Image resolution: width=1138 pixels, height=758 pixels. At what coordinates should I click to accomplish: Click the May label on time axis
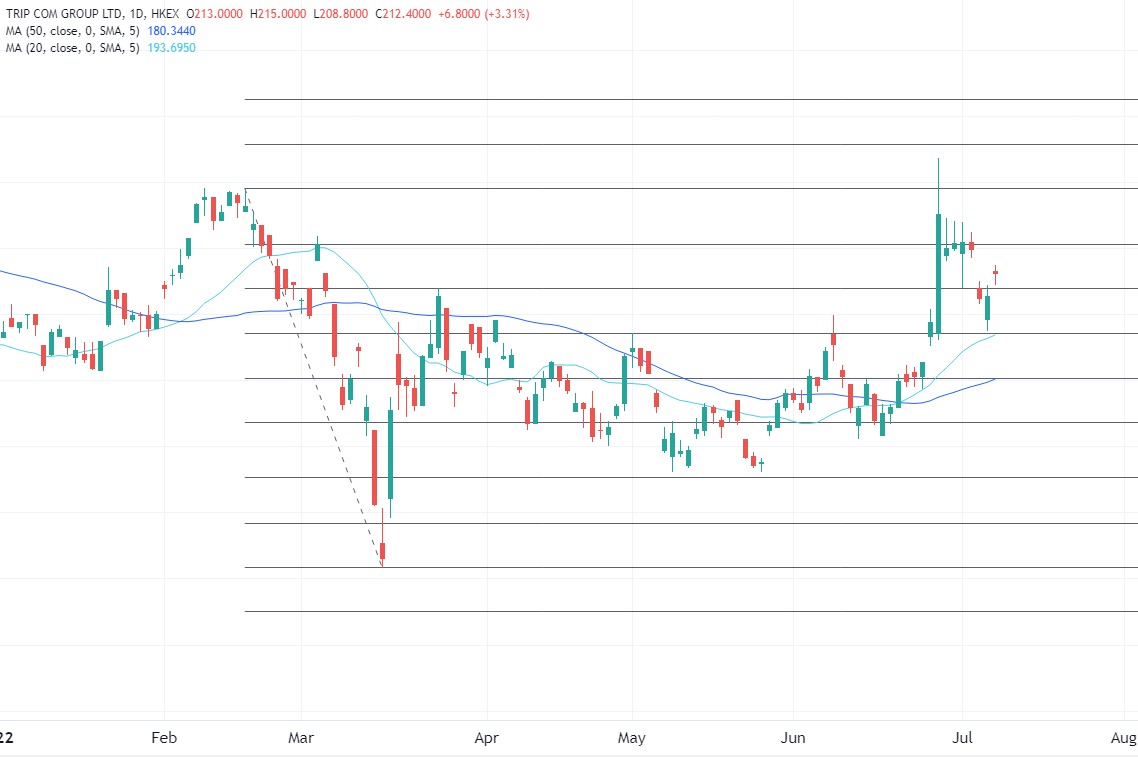click(x=632, y=739)
